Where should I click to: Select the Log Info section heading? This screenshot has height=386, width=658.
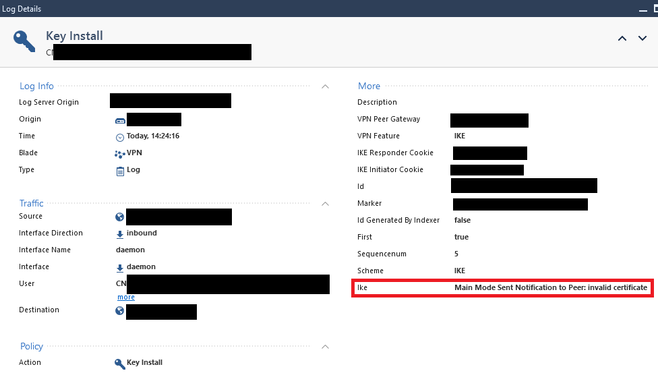[x=37, y=86]
